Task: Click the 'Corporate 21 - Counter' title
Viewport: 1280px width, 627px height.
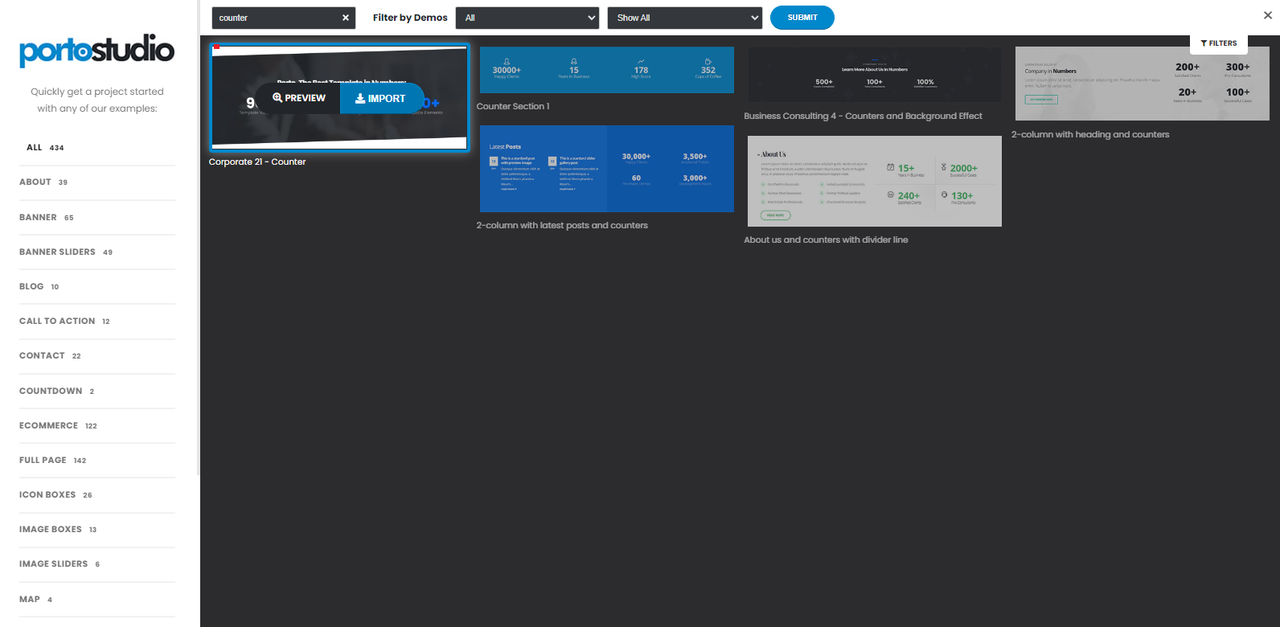Action: pos(257,162)
